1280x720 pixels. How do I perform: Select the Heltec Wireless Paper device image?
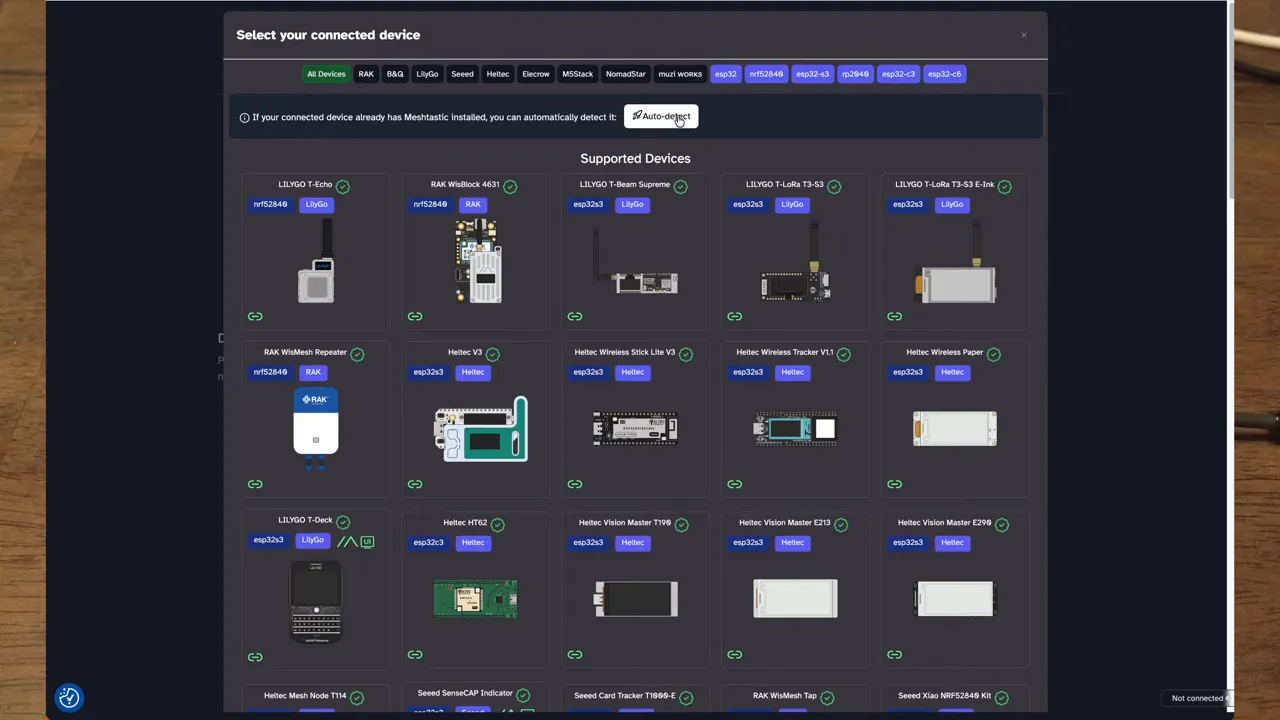(x=955, y=429)
